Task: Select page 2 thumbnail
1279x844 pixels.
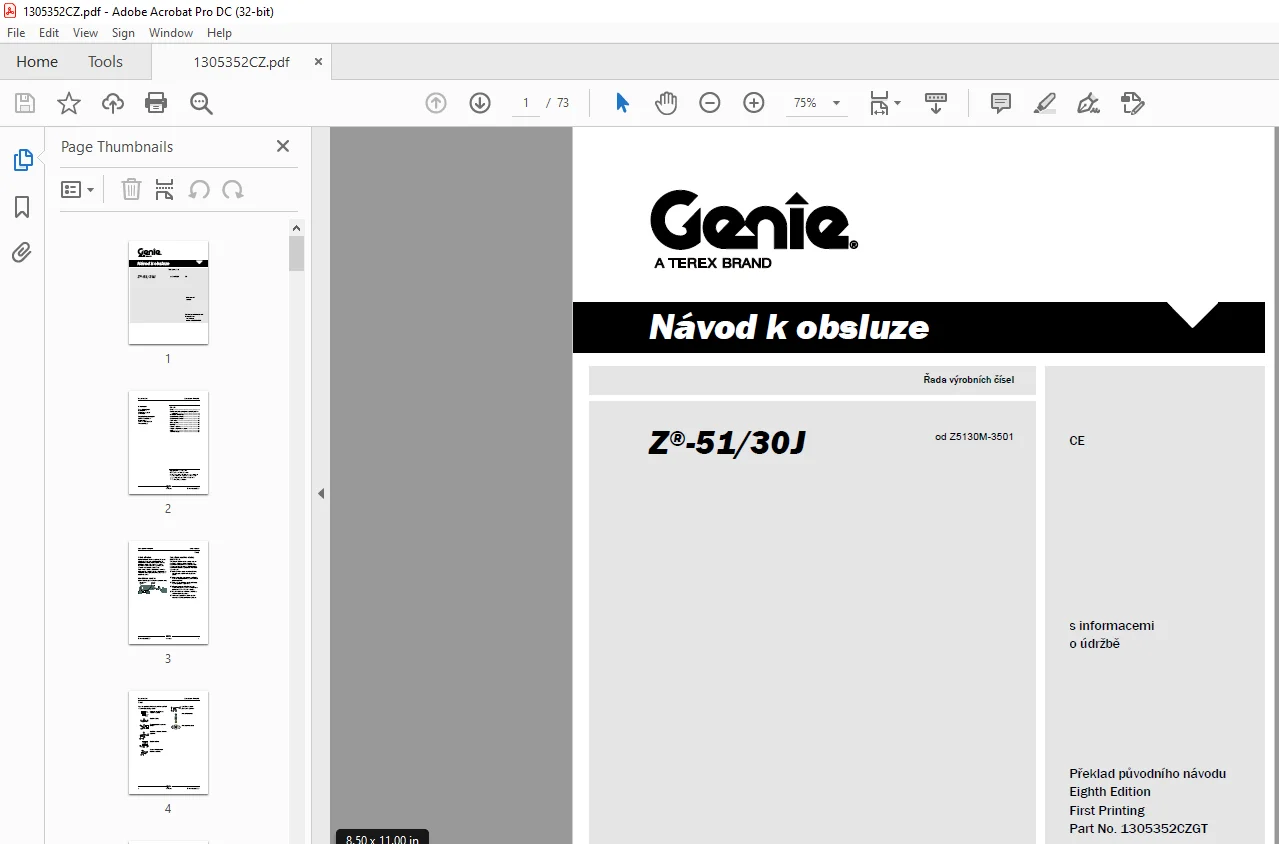Action: (x=168, y=442)
